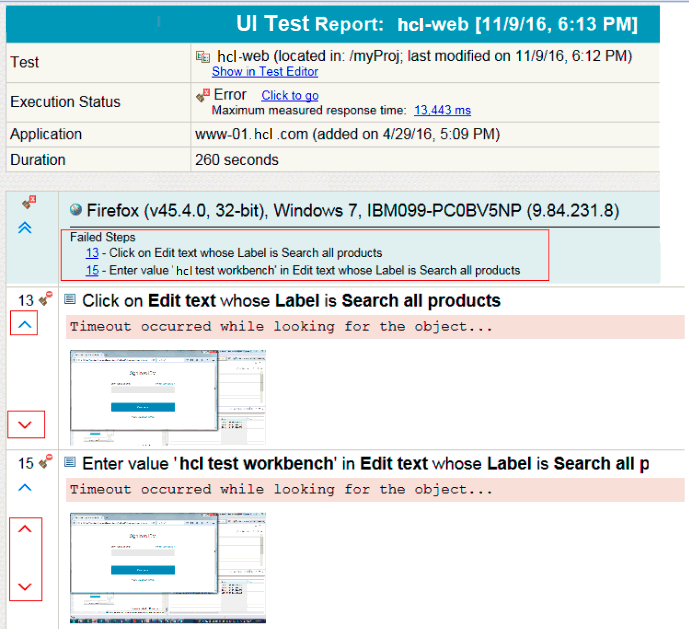
Task: Click the 'Maximum measured response time:' label
Action: pyautogui.click(x=309, y=110)
